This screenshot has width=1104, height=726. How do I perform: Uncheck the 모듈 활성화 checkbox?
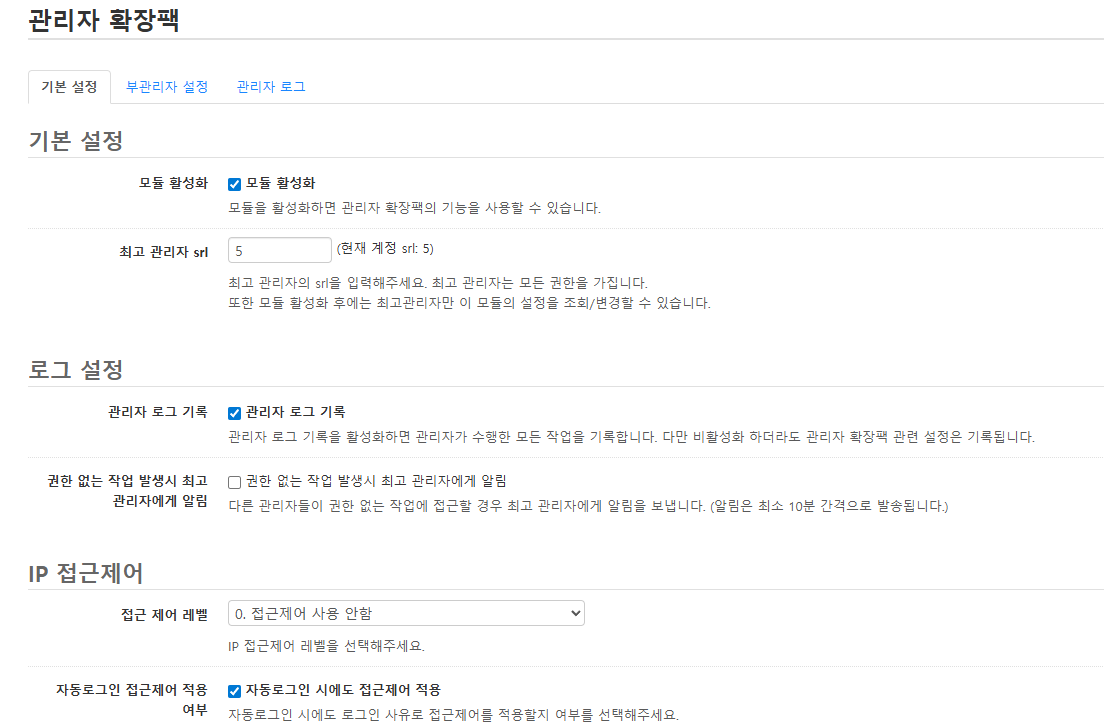click(235, 184)
